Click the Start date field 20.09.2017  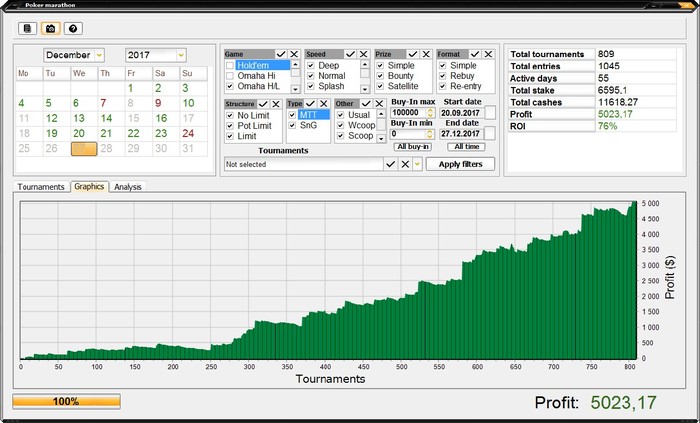click(462, 112)
